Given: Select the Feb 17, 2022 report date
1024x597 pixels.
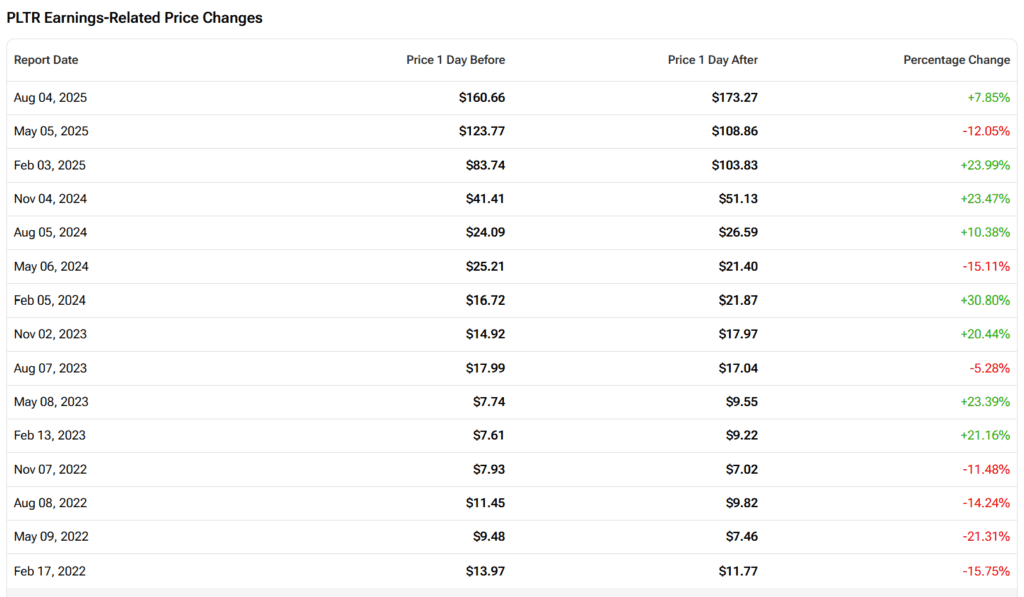Looking at the screenshot, I should [x=50, y=571].
